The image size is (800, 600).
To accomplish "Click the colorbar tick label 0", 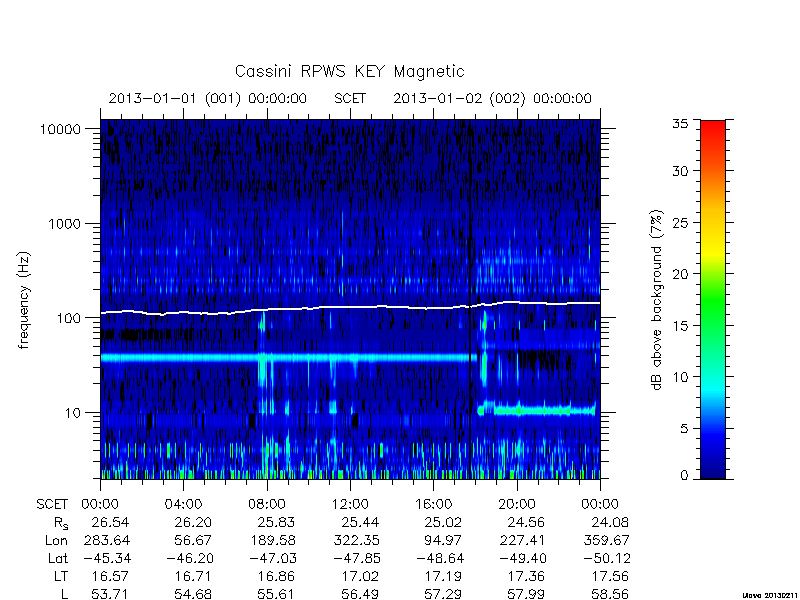I will [684, 476].
